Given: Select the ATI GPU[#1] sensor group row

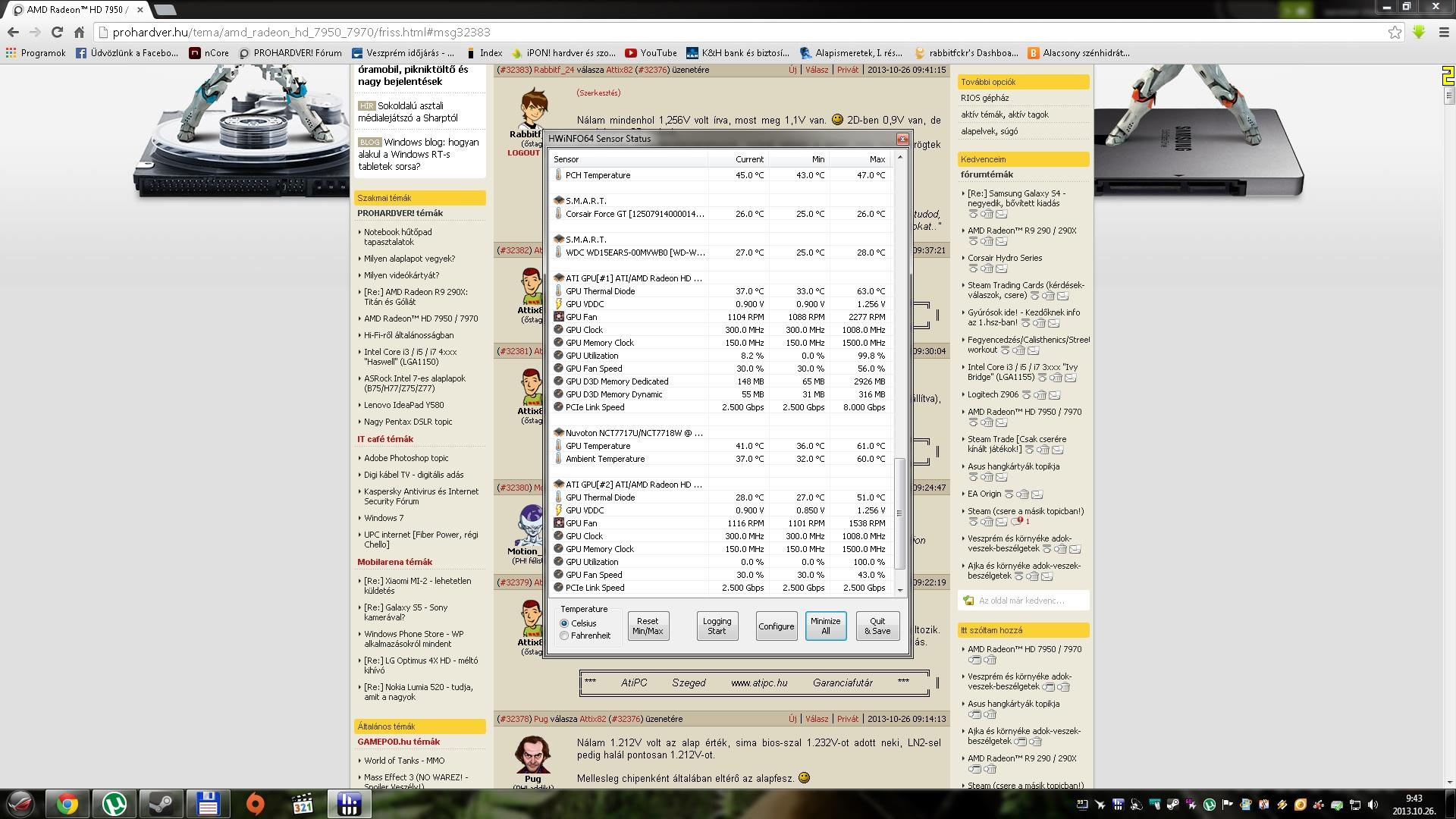Looking at the screenshot, I should point(721,278).
